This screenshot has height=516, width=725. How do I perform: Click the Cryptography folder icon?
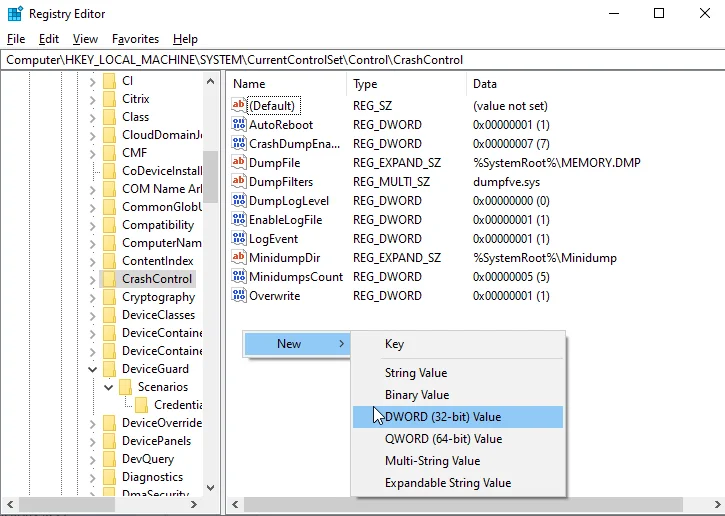tap(110, 297)
